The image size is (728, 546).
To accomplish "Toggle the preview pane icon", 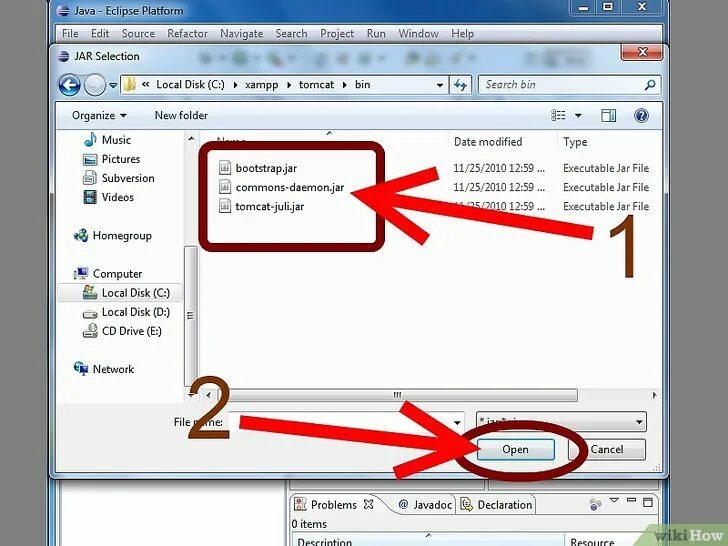I will pos(608,115).
